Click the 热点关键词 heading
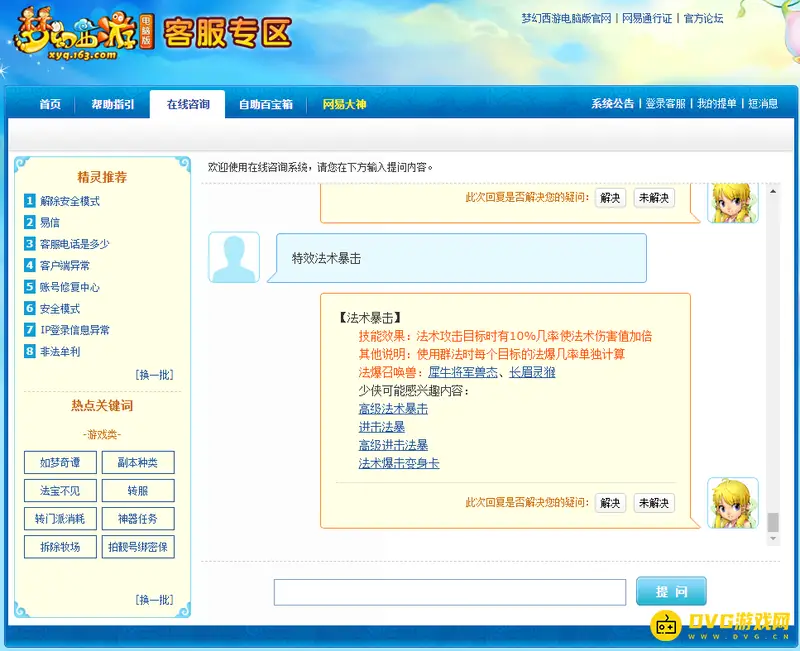Image resolution: width=800 pixels, height=651 pixels. tap(102, 406)
